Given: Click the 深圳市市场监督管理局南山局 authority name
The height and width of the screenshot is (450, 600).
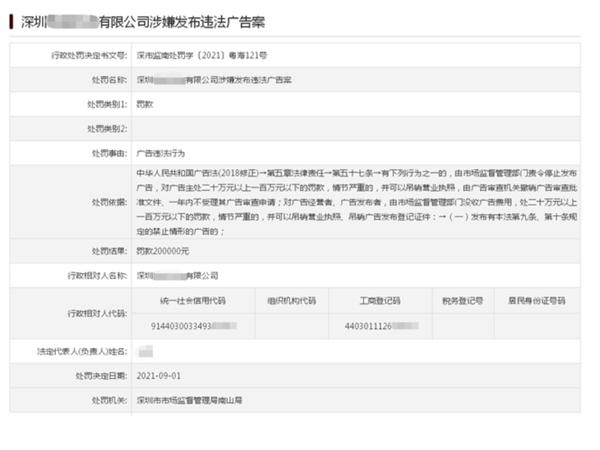Looking at the screenshot, I should [x=189, y=401].
